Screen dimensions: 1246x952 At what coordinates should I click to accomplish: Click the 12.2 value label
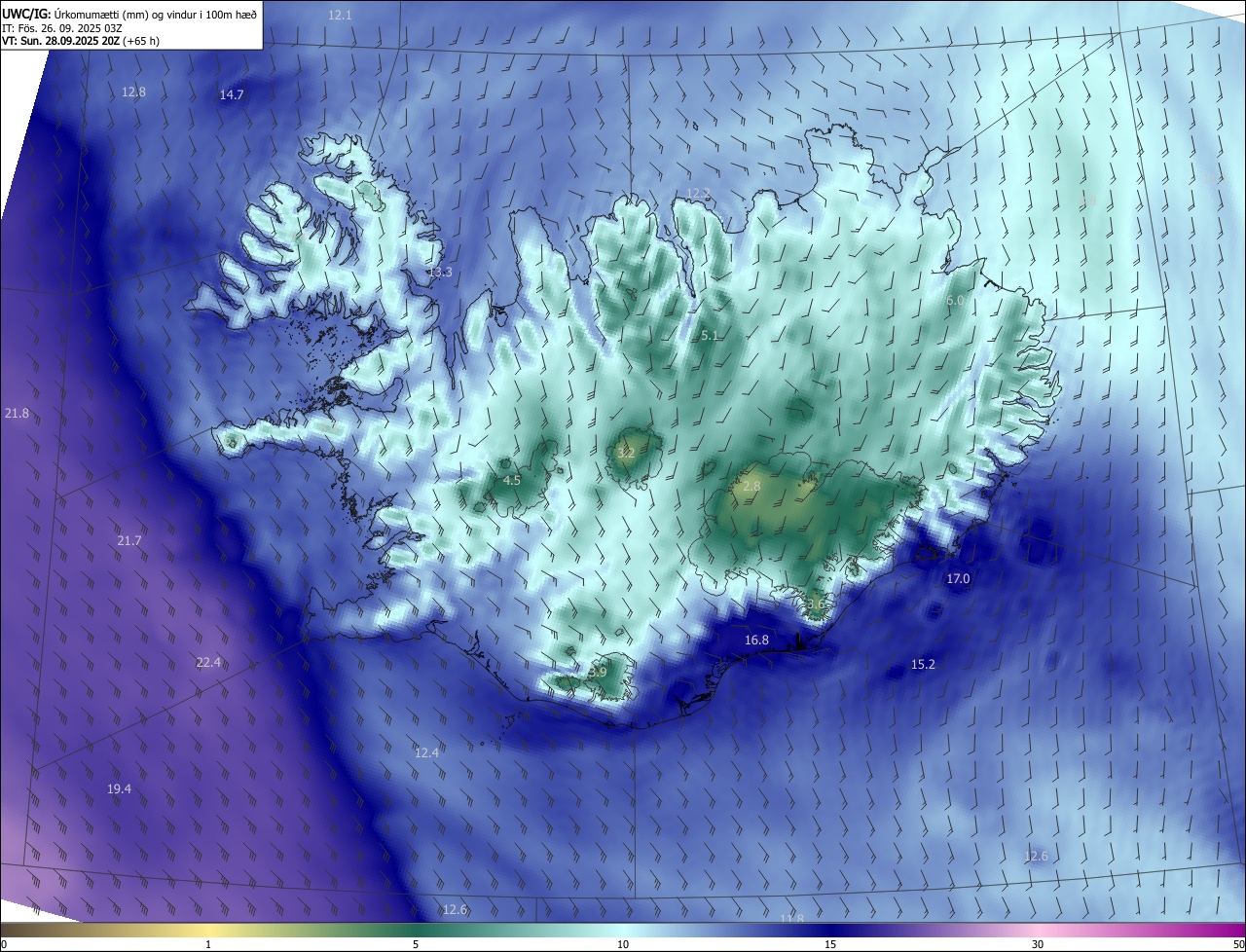tap(699, 193)
